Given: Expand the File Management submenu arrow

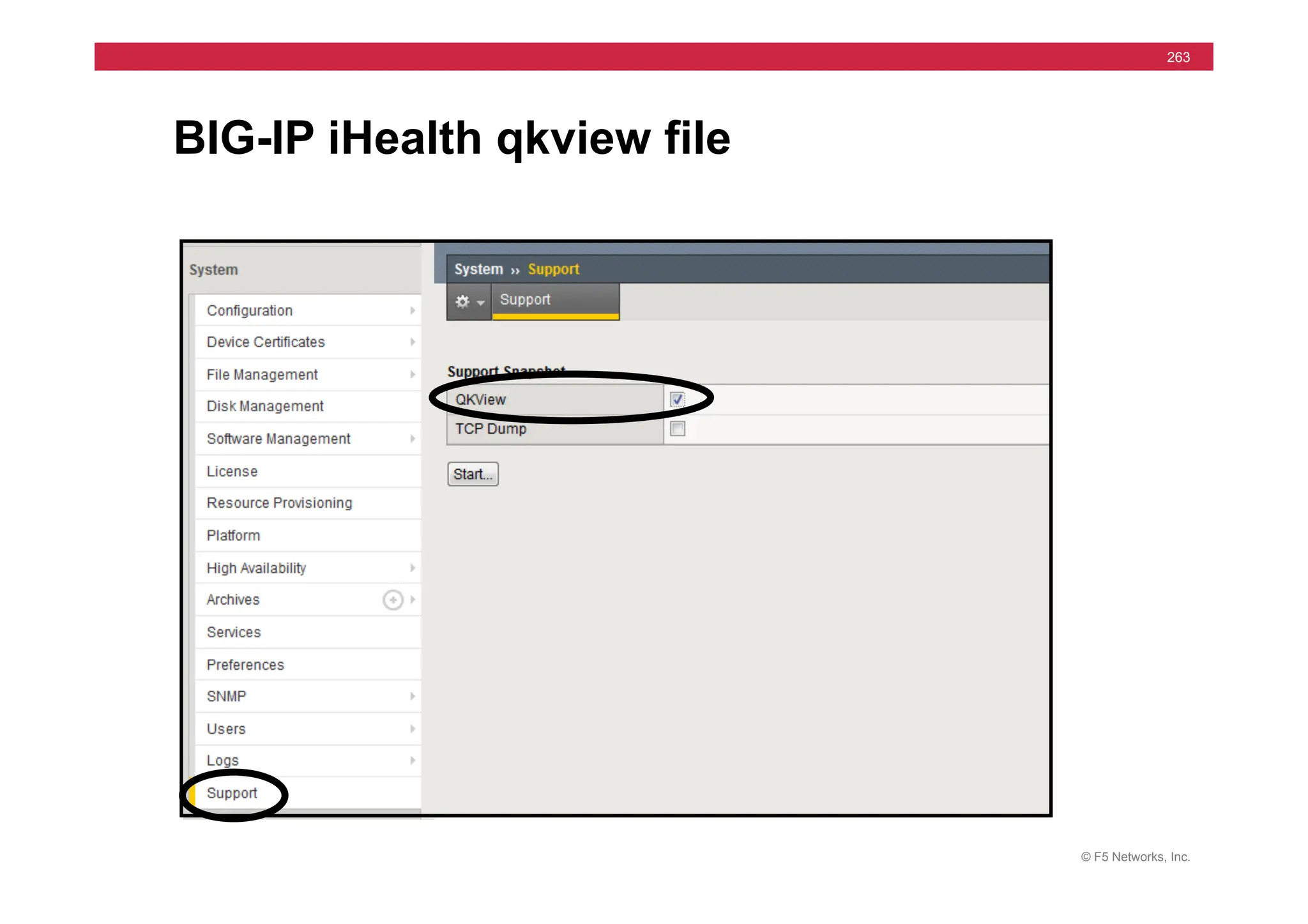Looking at the screenshot, I should pos(413,375).
